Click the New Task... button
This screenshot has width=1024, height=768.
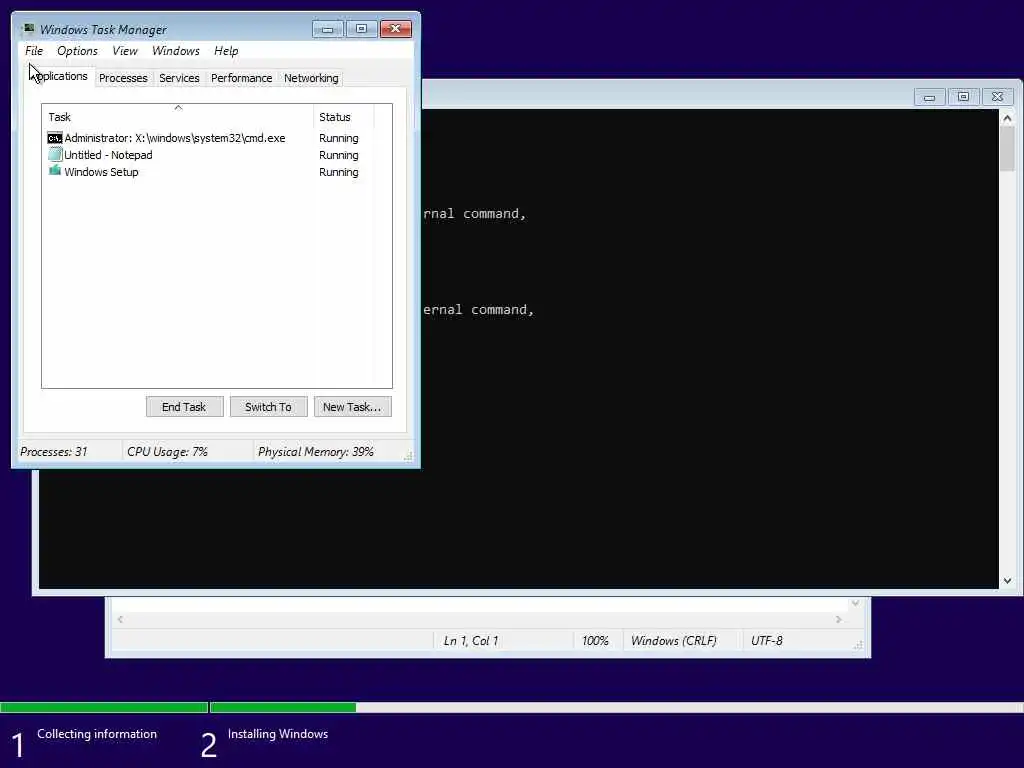(x=352, y=407)
